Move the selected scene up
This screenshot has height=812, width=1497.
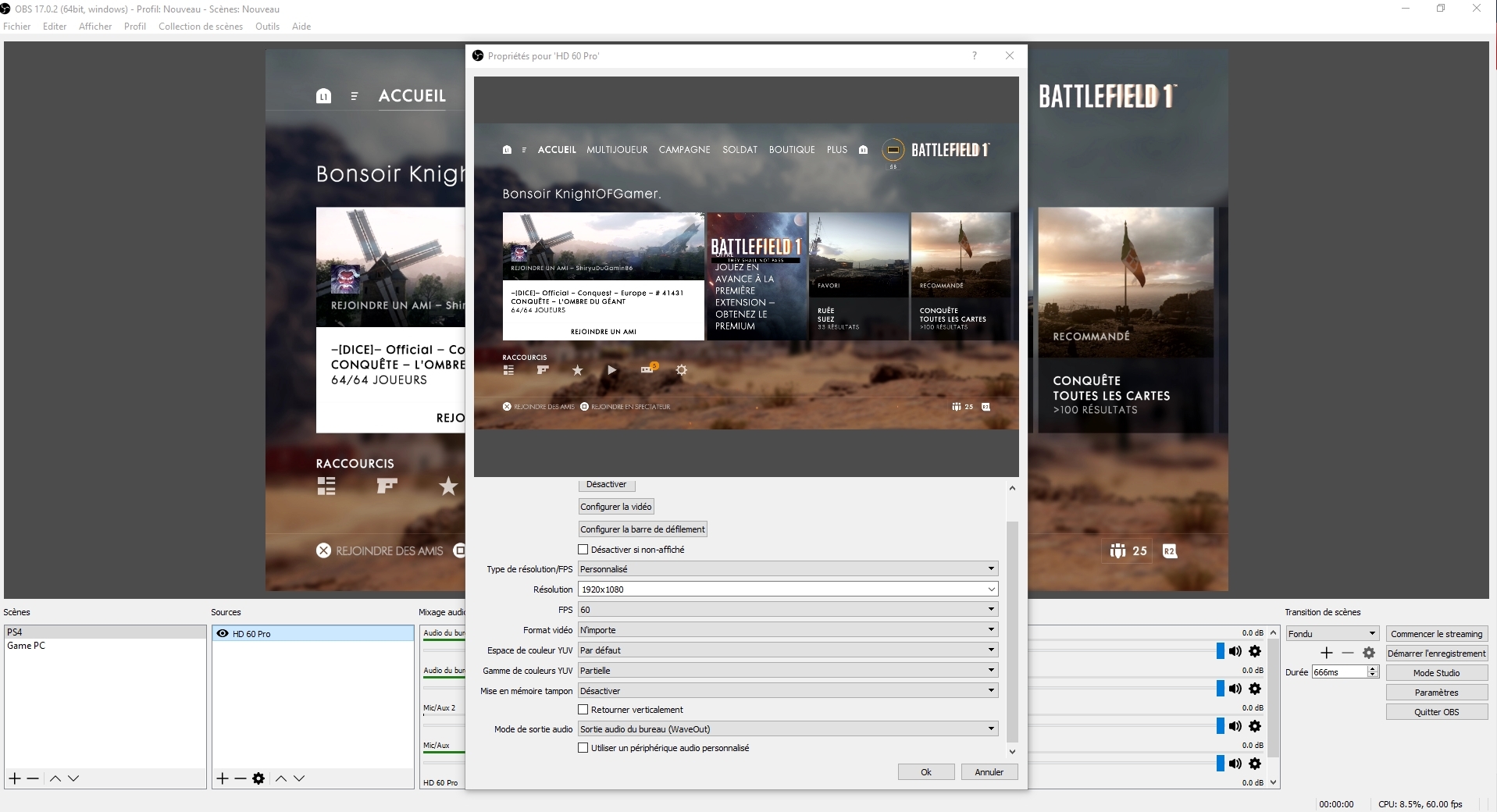[55, 778]
